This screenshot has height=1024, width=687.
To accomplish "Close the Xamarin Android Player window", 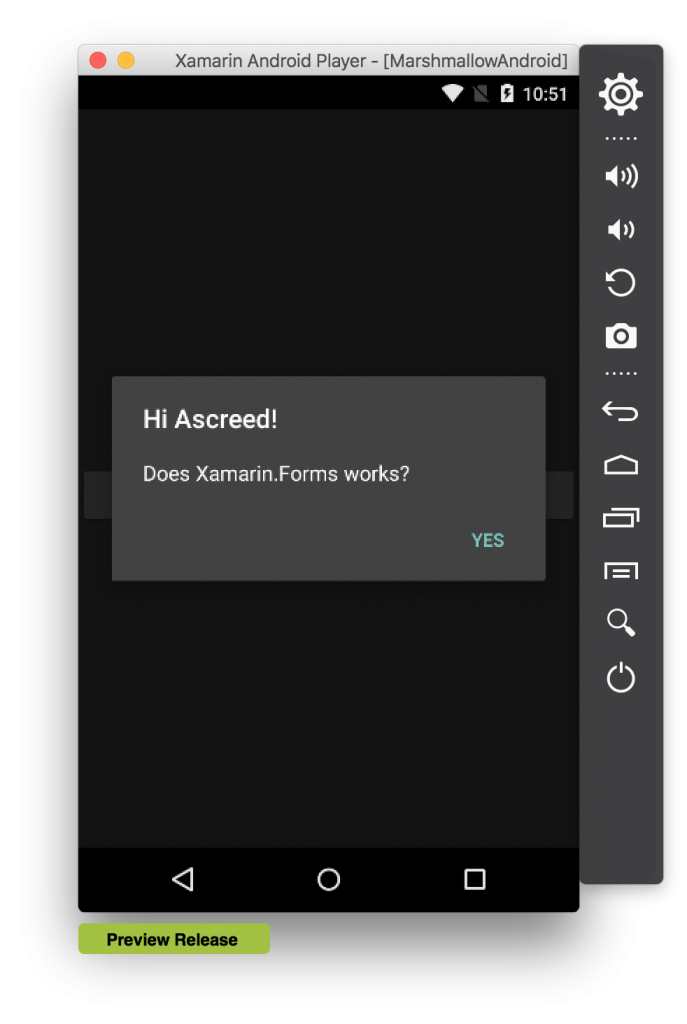I will (x=98, y=60).
